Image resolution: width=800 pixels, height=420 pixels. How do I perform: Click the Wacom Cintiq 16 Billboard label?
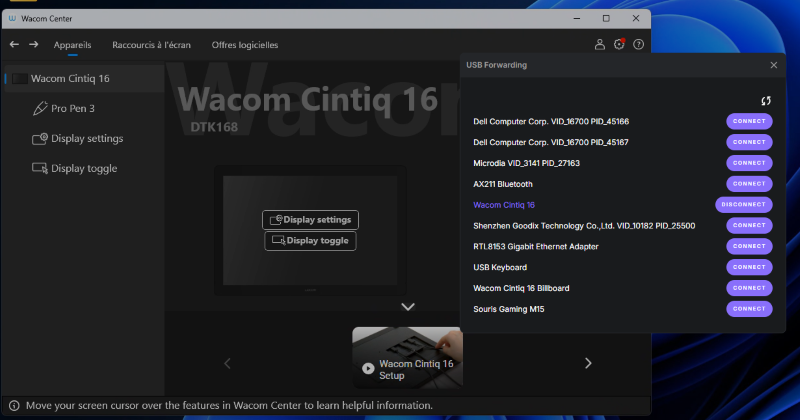pyautogui.click(x=521, y=288)
